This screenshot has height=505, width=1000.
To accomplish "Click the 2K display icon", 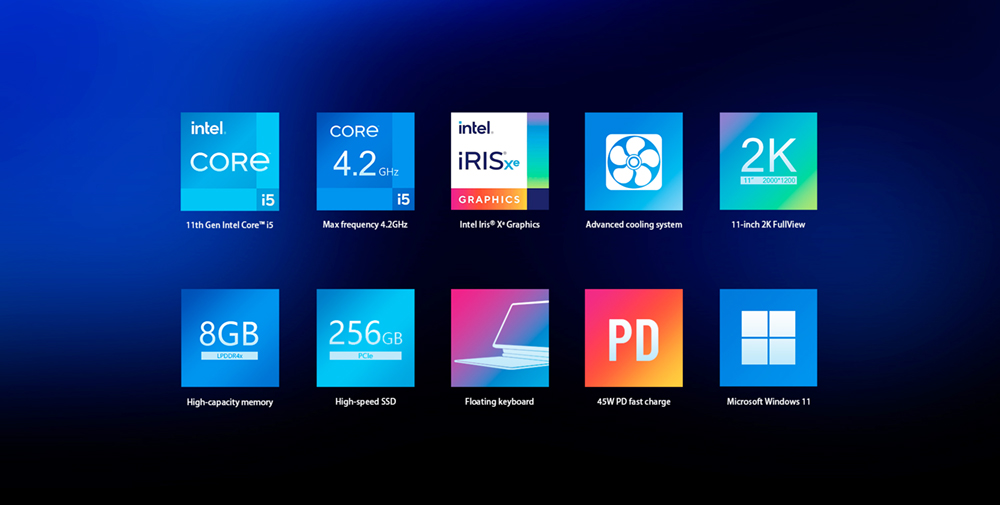I will (x=768, y=161).
